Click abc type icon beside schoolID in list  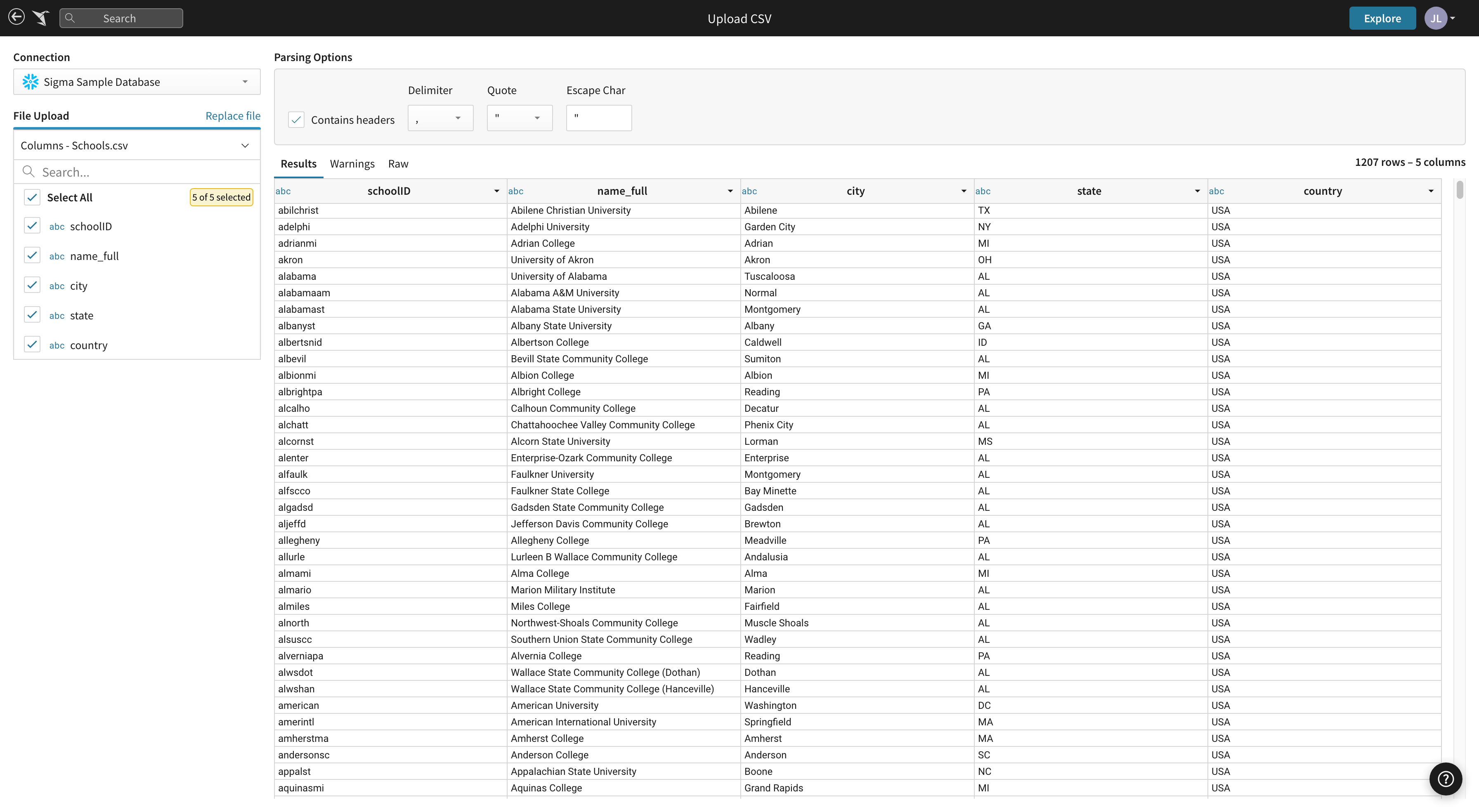(57, 226)
